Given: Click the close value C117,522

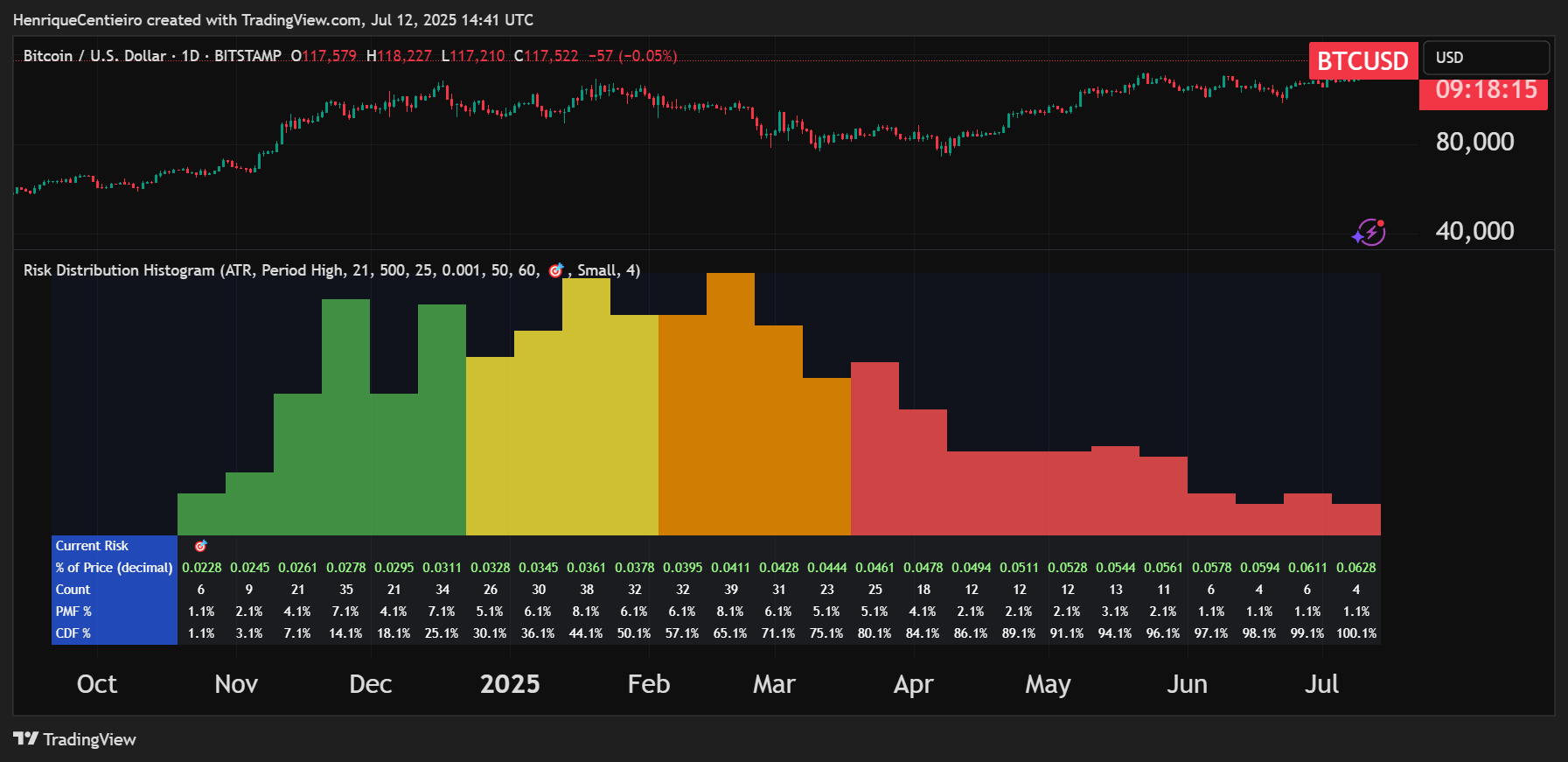Looking at the screenshot, I should click(x=547, y=56).
